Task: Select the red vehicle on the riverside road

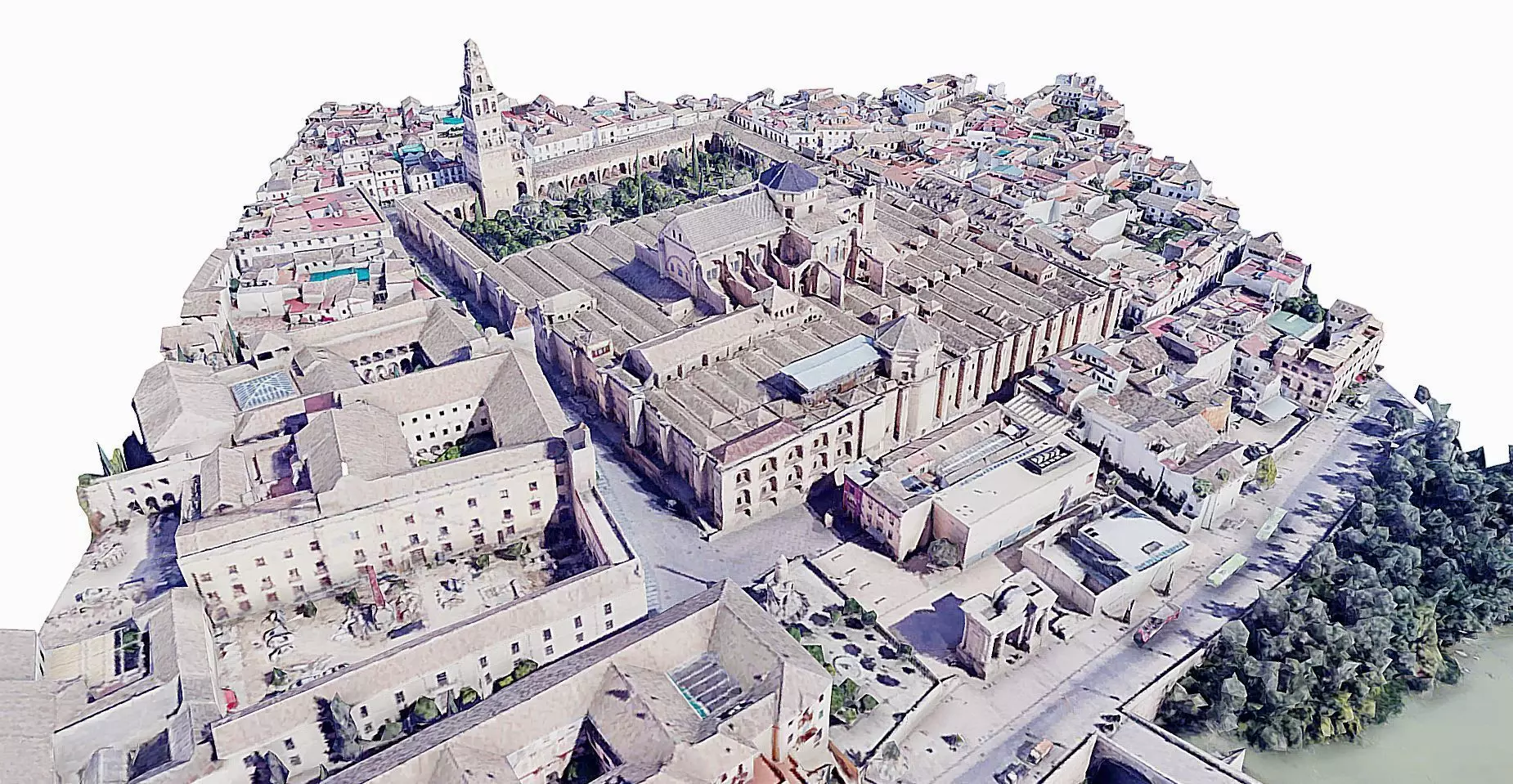Action: (x=1156, y=625)
